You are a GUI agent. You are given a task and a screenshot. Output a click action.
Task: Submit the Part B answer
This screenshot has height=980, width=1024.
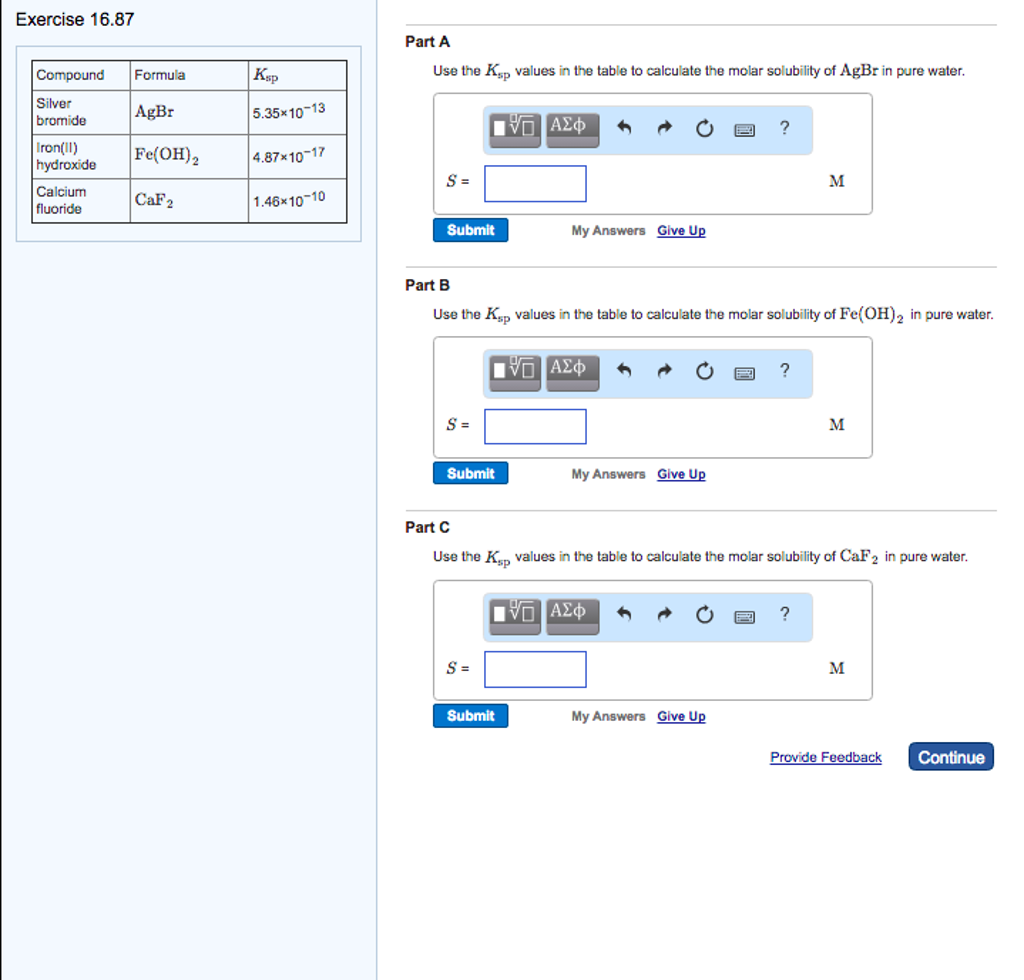pyautogui.click(x=470, y=473)
